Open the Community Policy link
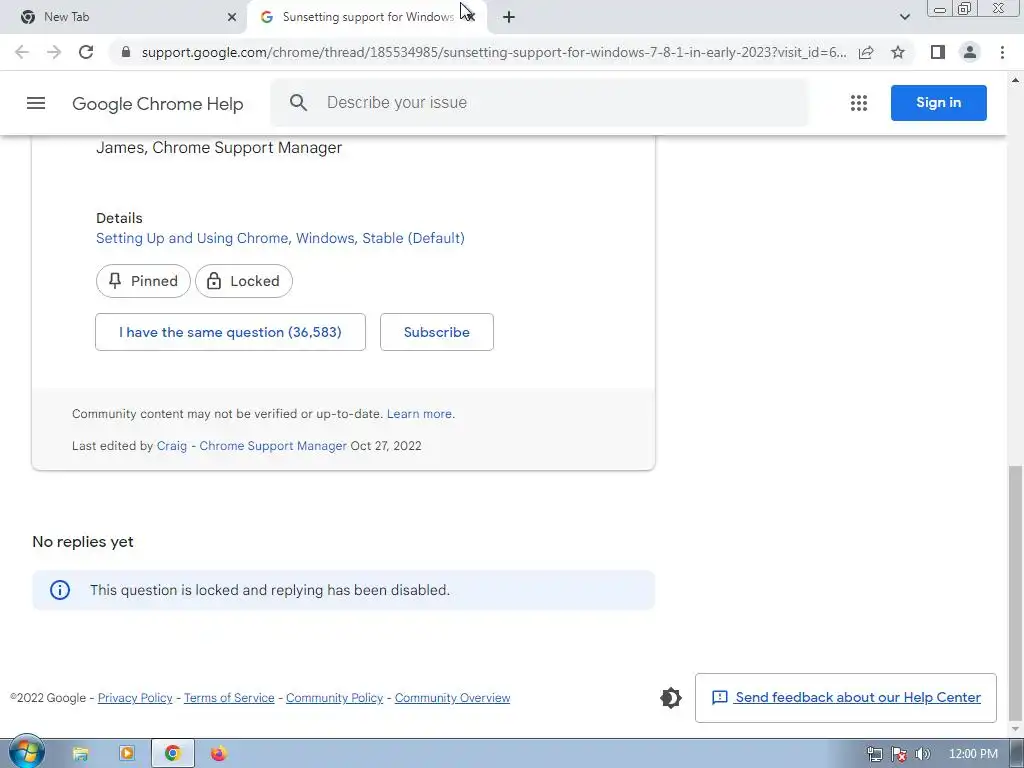Screen dimensions: 1024x768 coord(334,698)
